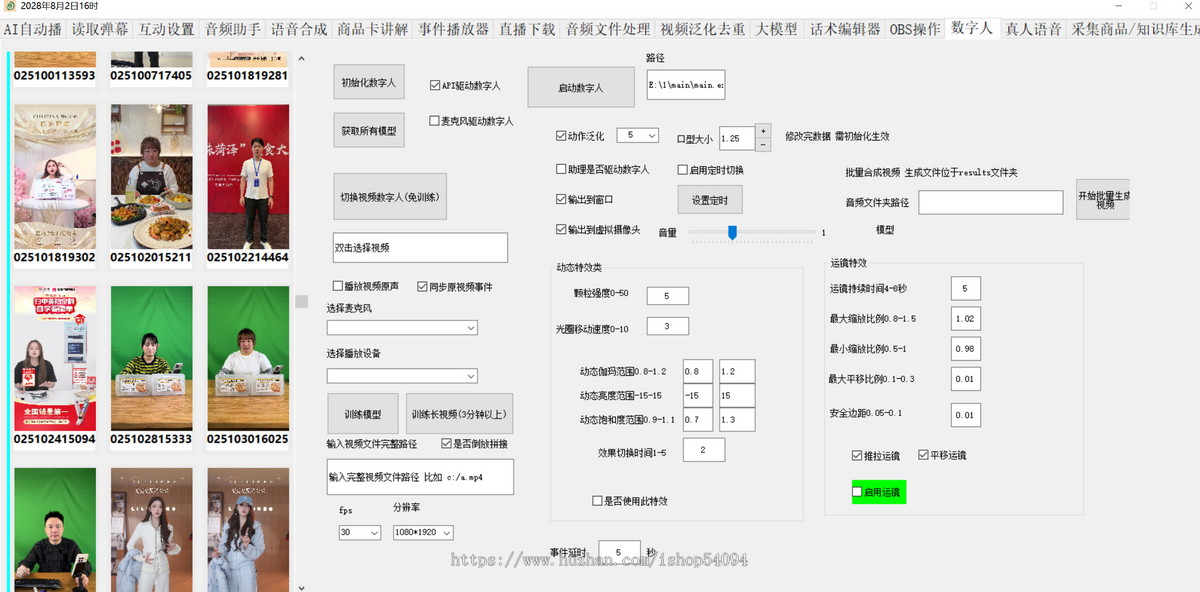Click the 双击选择视频 input field

point(420,247)
